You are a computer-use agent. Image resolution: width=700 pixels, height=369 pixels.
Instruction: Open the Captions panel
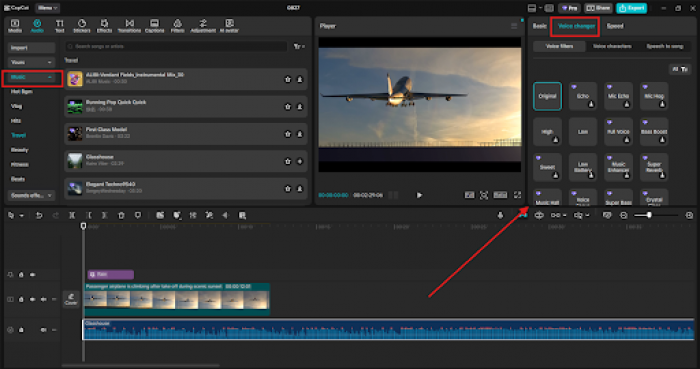(x=154, y=26)
